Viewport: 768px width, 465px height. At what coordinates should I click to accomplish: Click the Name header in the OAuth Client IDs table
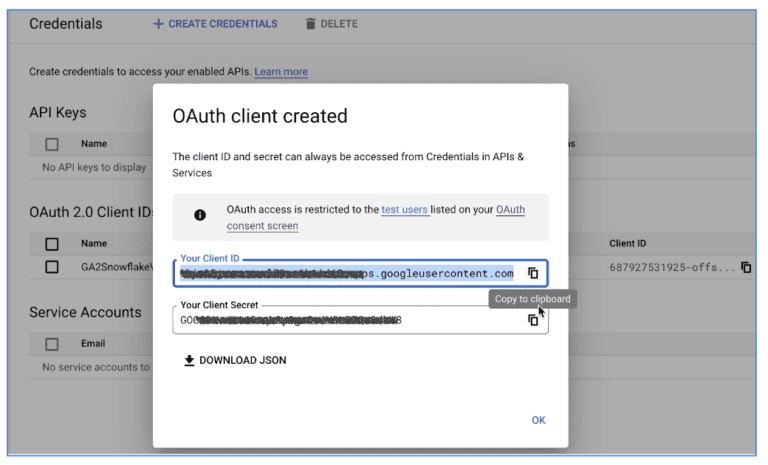tap(94, 244)
